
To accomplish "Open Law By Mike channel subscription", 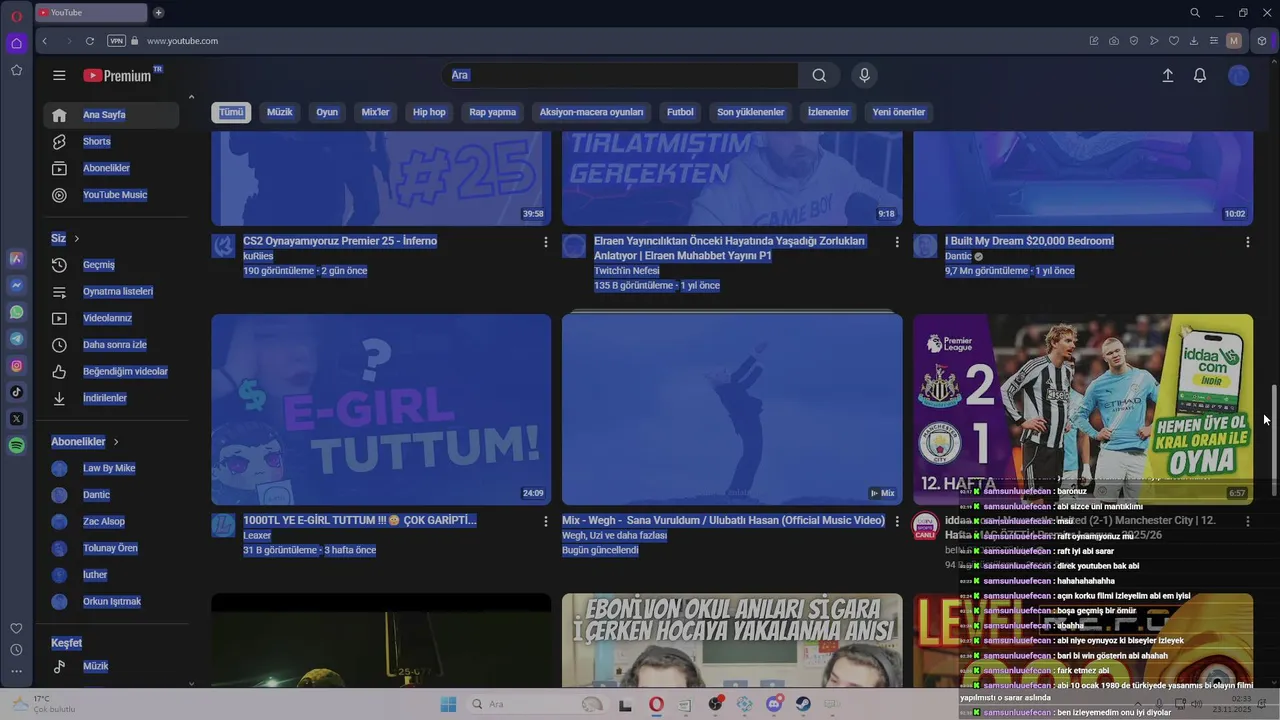I will pyautogui.click(x=112, y=468).
